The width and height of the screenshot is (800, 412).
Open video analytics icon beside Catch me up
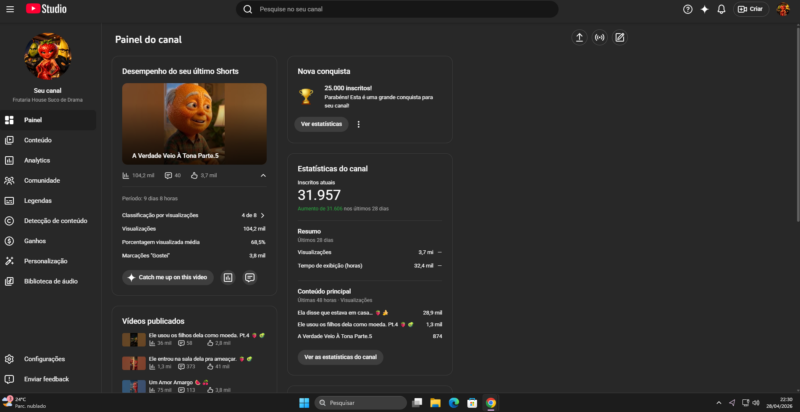click(228, 277)
